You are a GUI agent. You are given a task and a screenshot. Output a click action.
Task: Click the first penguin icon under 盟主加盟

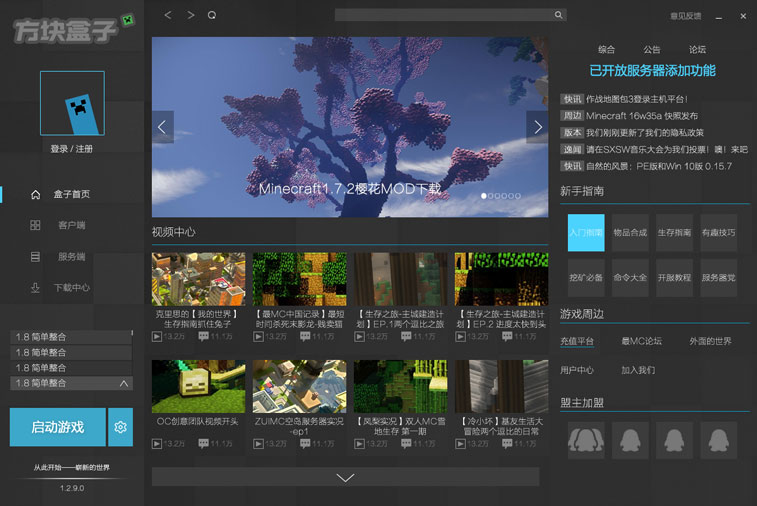tap(585, 439)
